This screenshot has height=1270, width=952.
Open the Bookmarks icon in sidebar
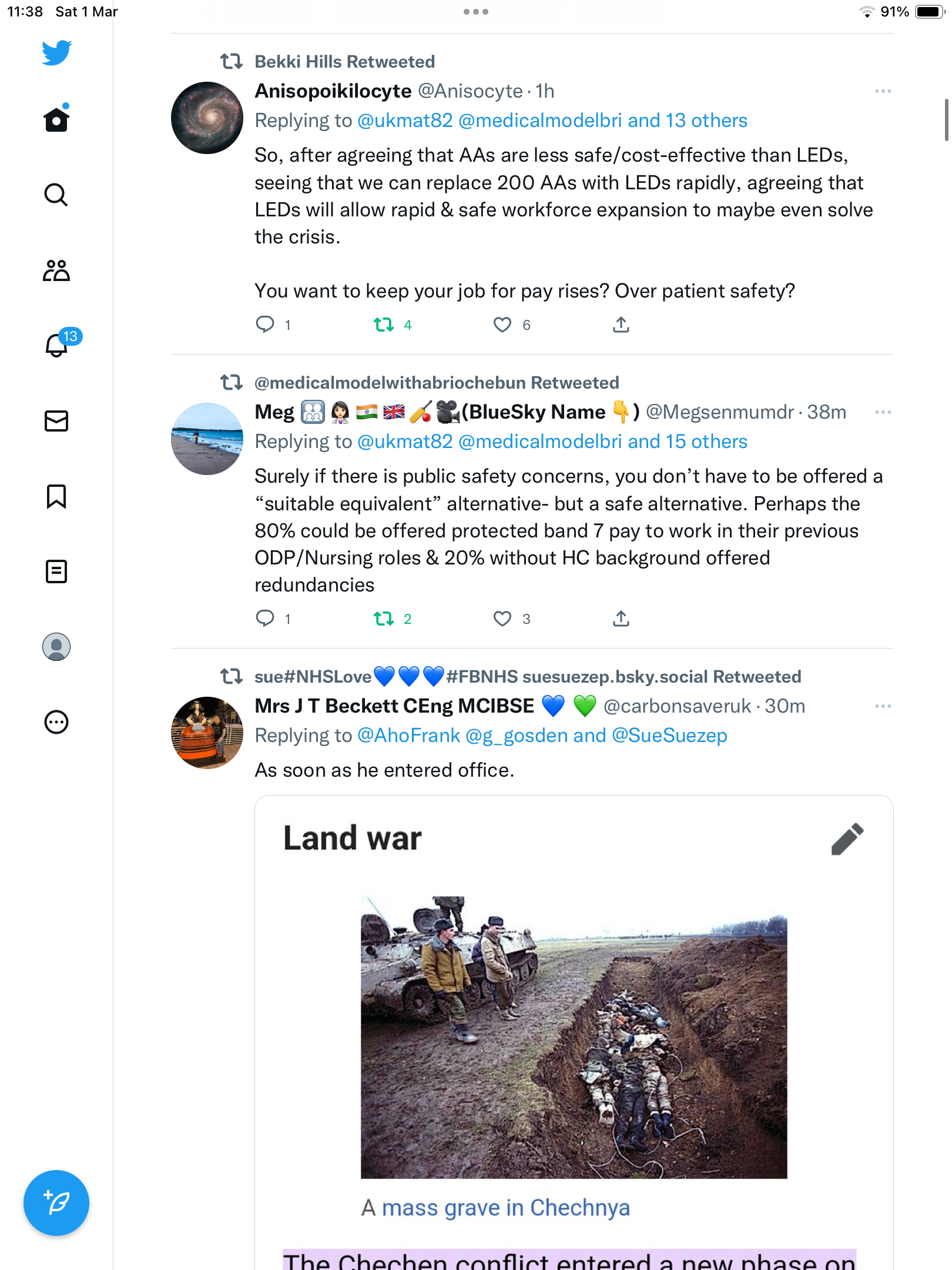(56, 496)
